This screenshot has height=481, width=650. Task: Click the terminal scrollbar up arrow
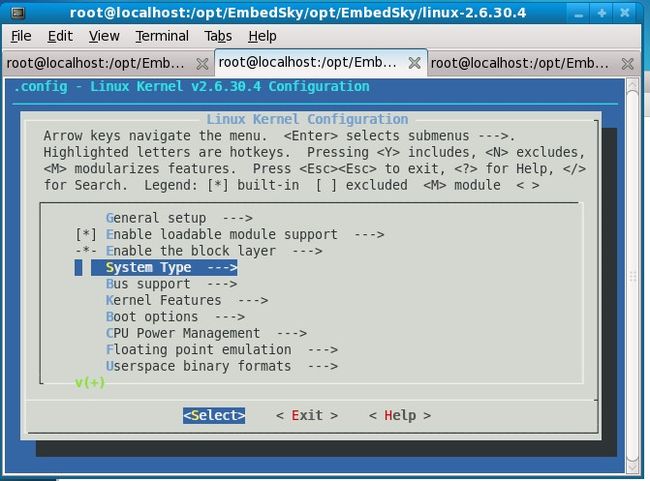pyautogui.click(x=632, y=85)
